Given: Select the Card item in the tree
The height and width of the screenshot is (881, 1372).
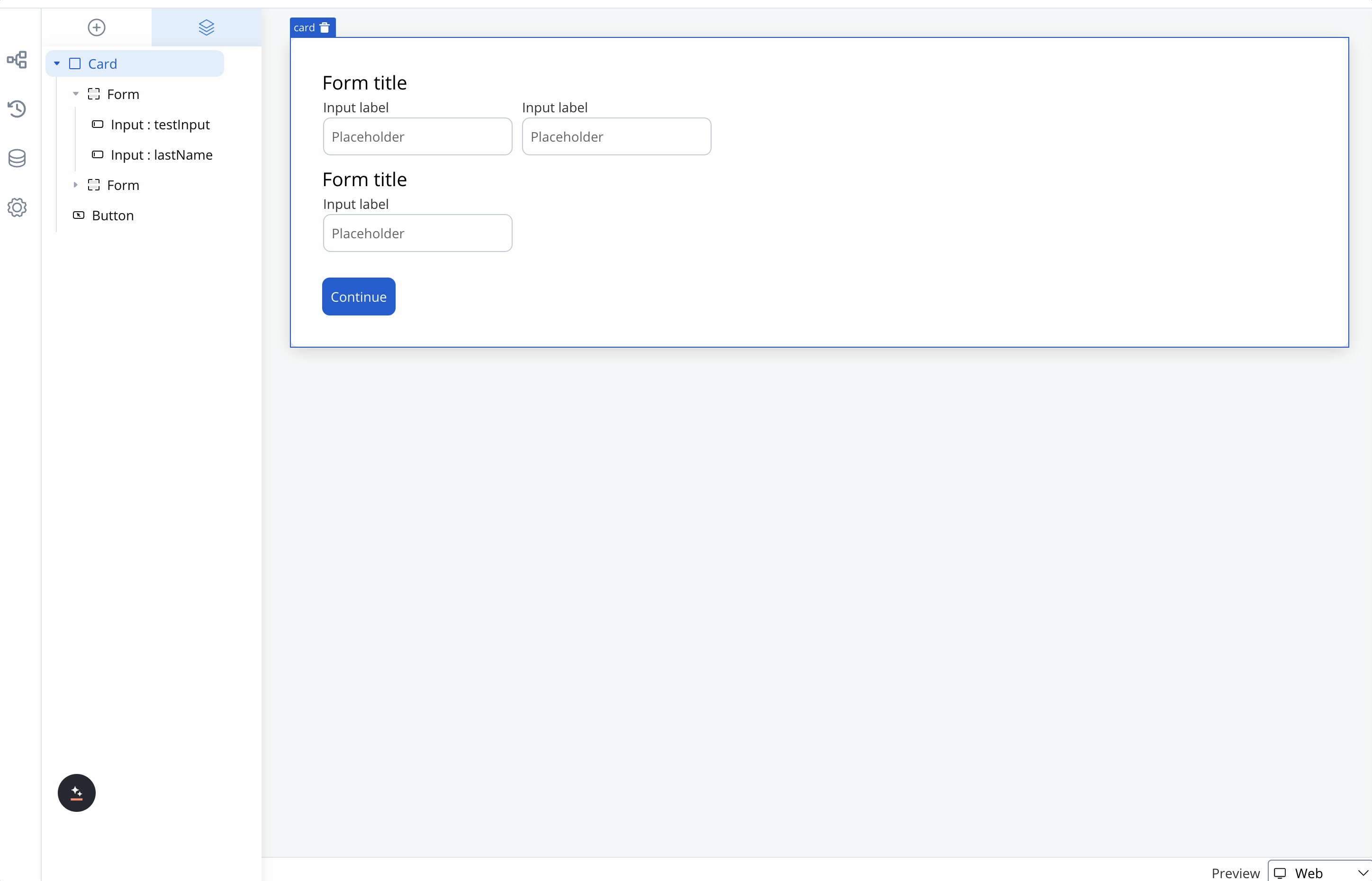Looking at the screenshot, I should click(102, 64).
